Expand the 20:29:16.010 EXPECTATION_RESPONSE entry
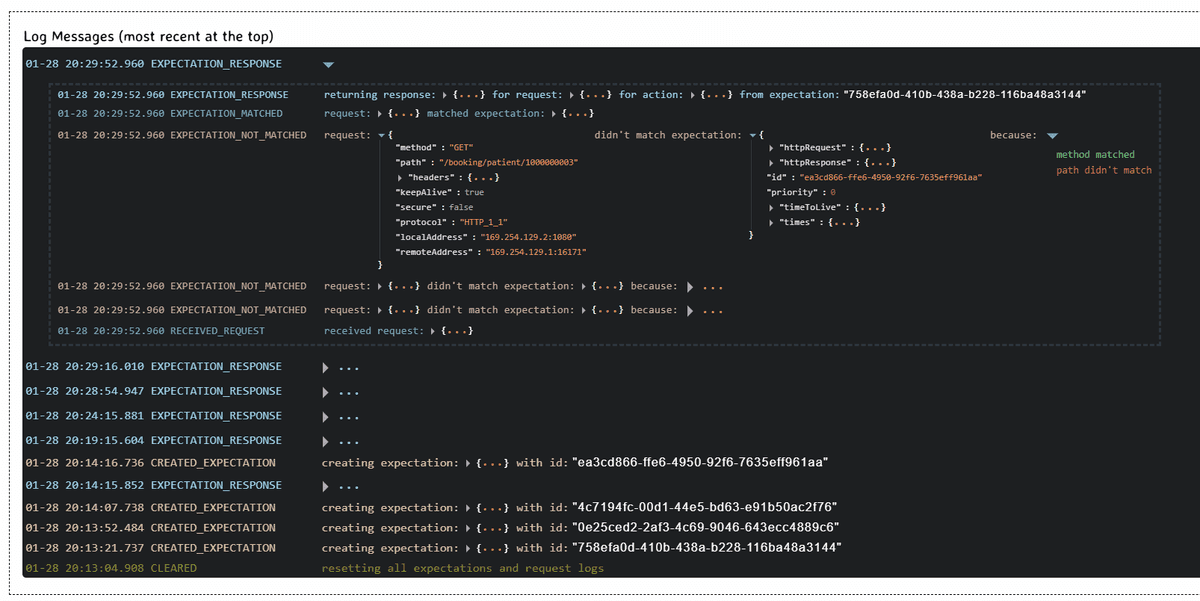Image resolution: width=1200 pixels, height=601 pixels. 325,366
